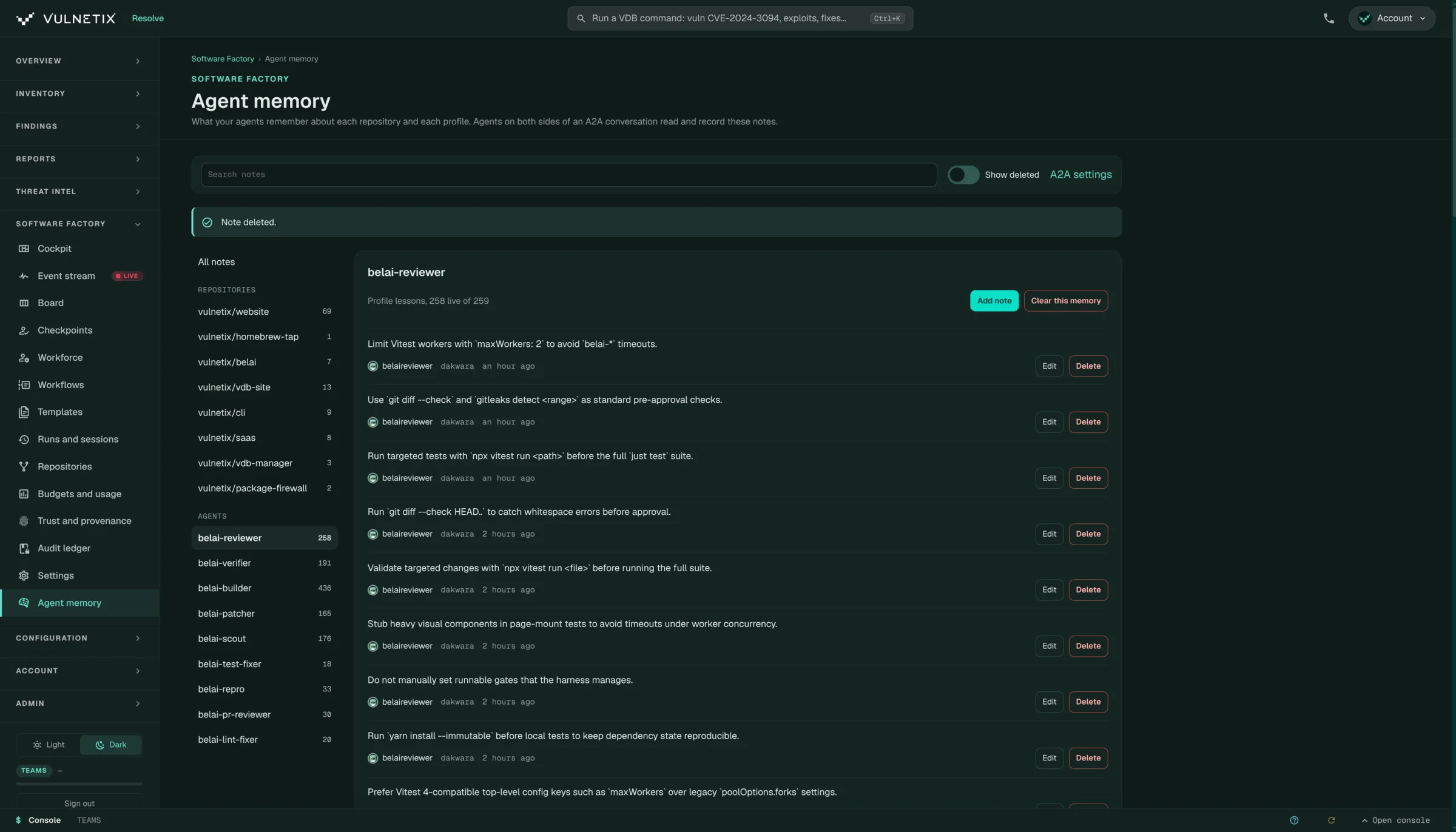Expand the Threat Intel section
Screen dimensions: 1456x832
[79, 192]
